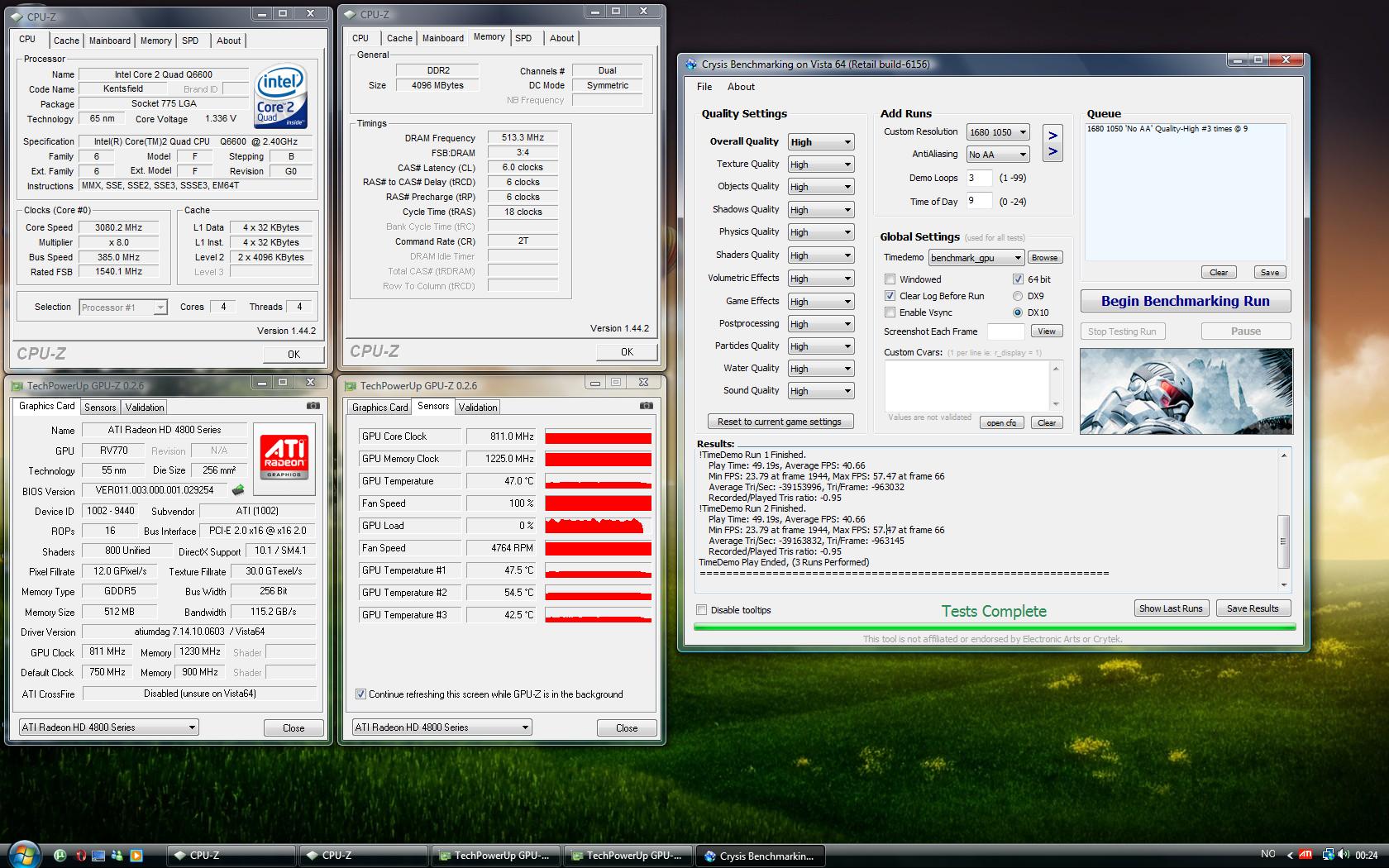Click the Crysis Benchmarking title bar icon
1389x868 pixels.
pos(692,64)
